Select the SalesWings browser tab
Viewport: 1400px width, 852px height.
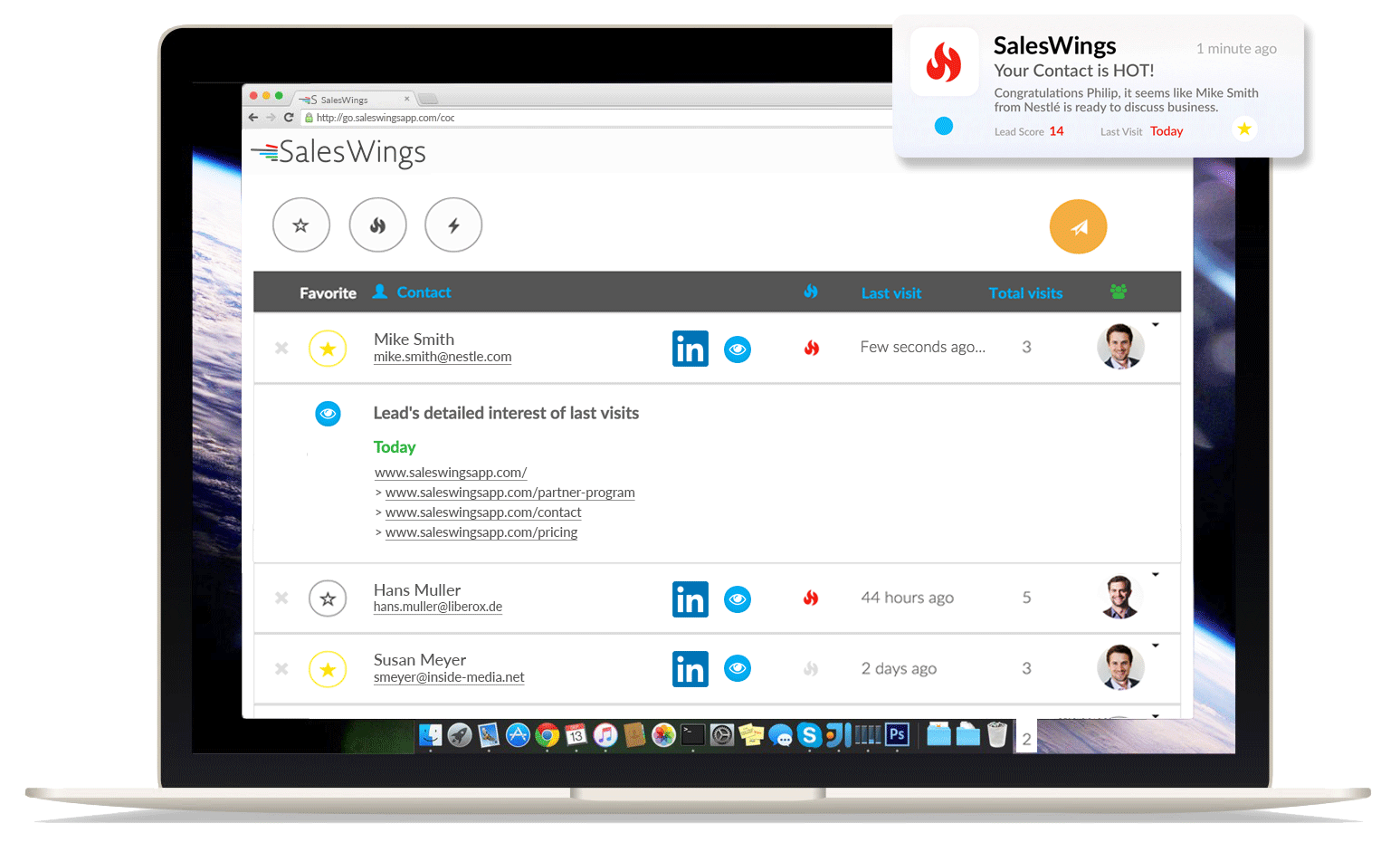tap(353, 100)
